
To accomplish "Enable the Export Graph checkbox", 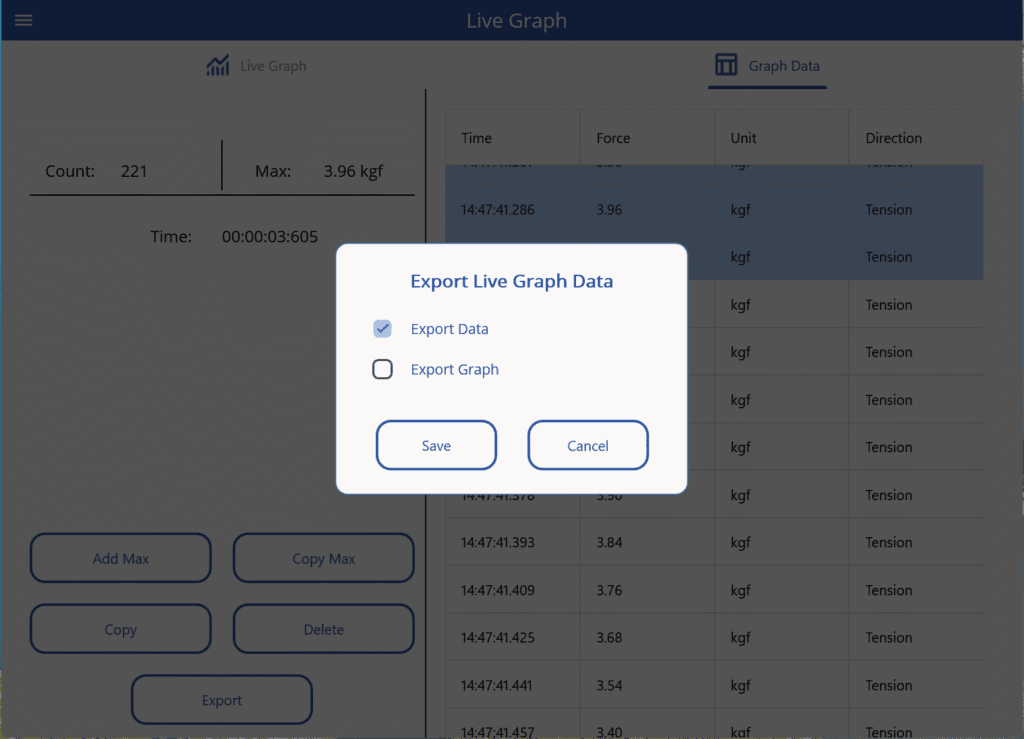I will coord(382,370).
